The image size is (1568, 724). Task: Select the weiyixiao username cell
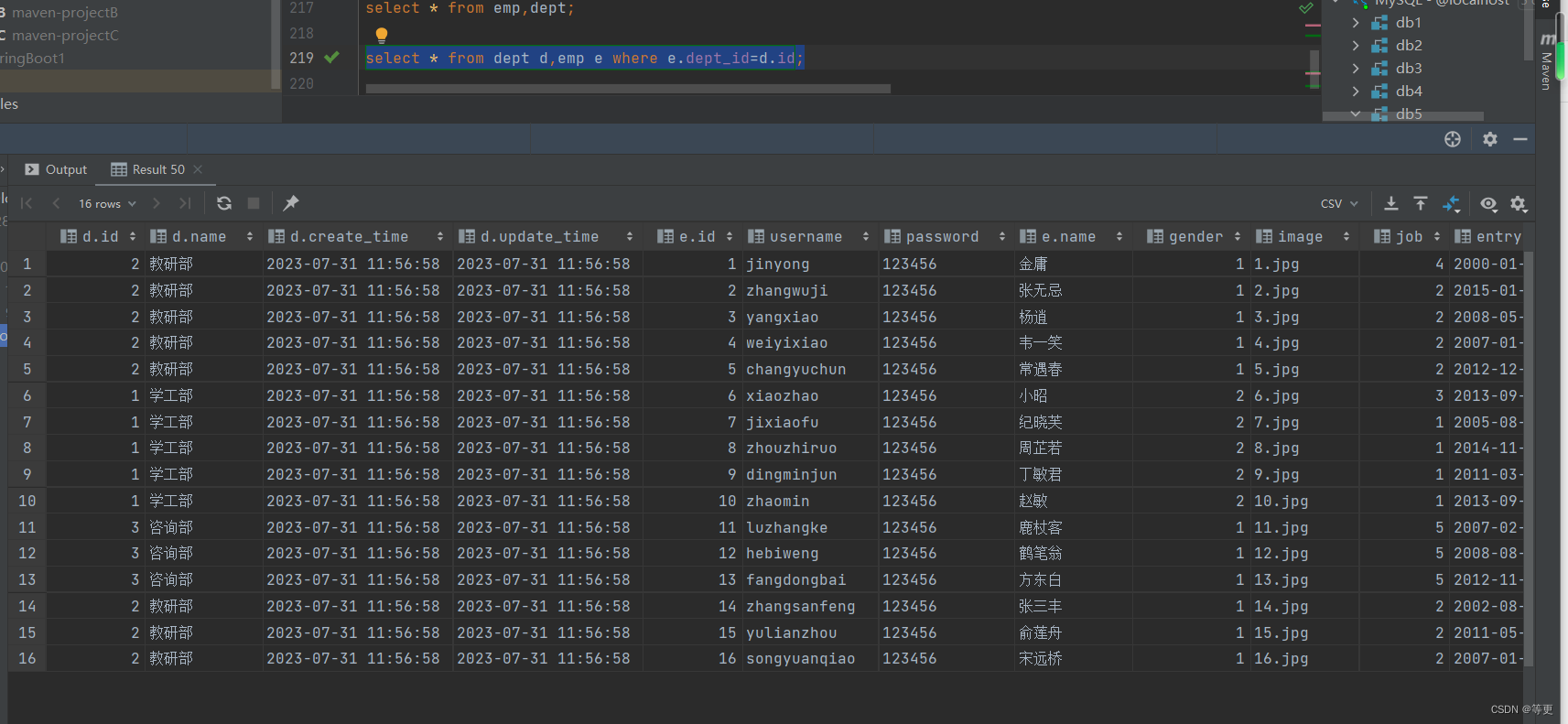(809, 342)
